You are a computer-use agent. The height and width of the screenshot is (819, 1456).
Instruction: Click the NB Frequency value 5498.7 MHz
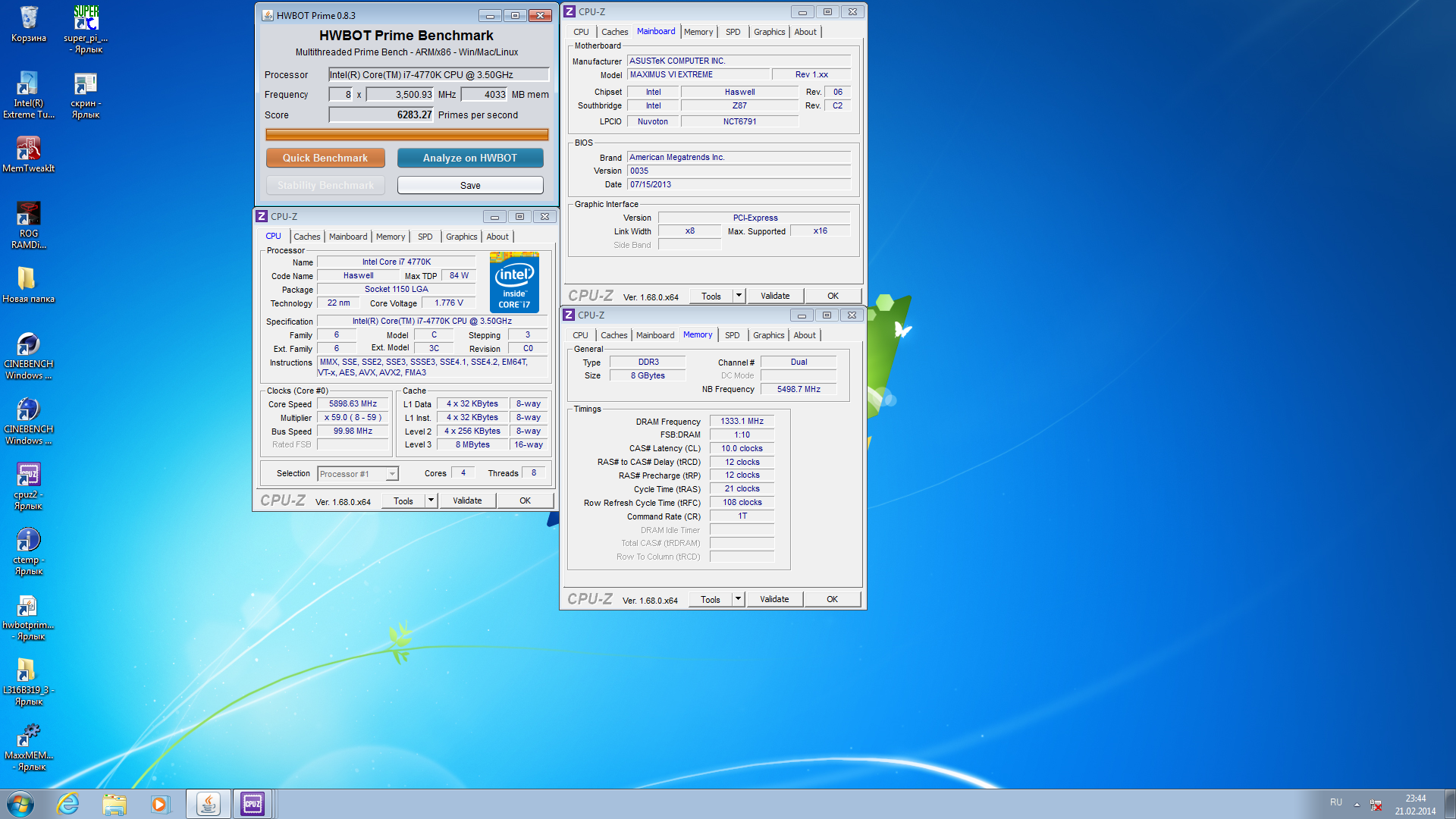click(x=799, y=389)
